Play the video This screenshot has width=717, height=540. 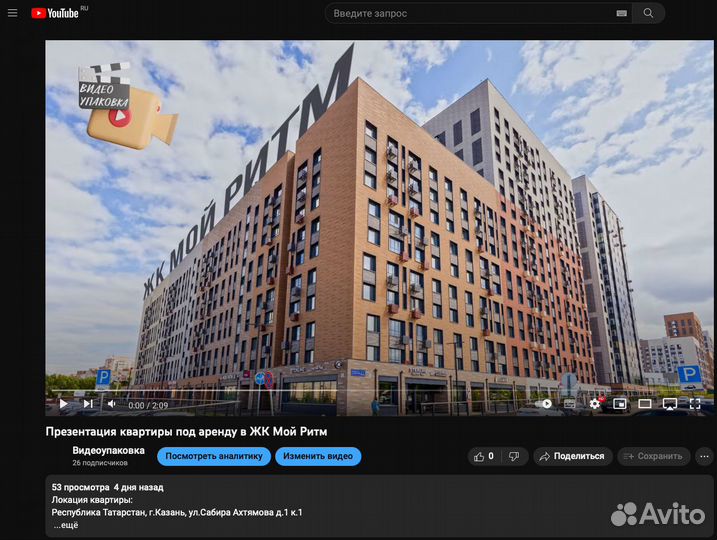(x=63, y=404)
